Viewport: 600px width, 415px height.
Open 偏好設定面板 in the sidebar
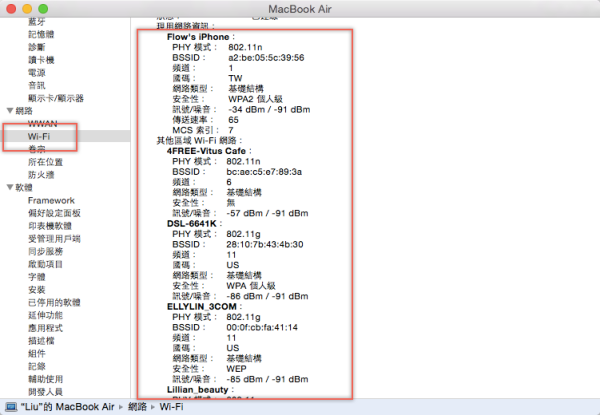click(54, 213)
